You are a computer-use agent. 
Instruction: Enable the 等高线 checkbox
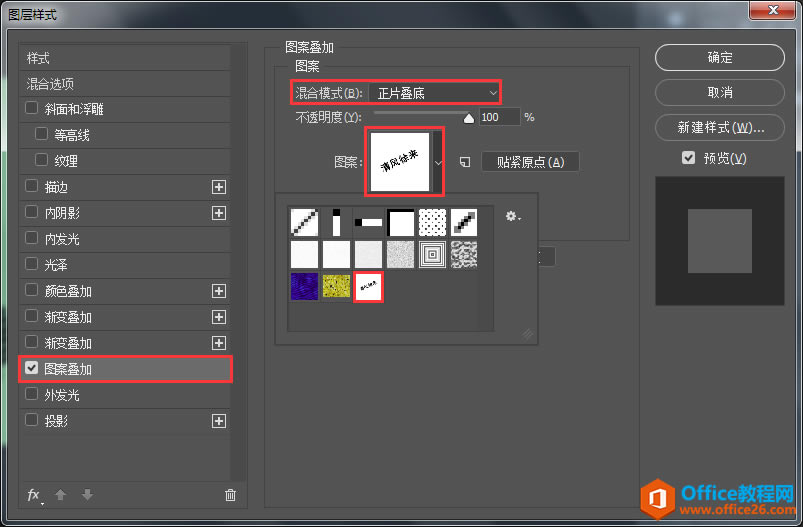[x=41, y=134]
